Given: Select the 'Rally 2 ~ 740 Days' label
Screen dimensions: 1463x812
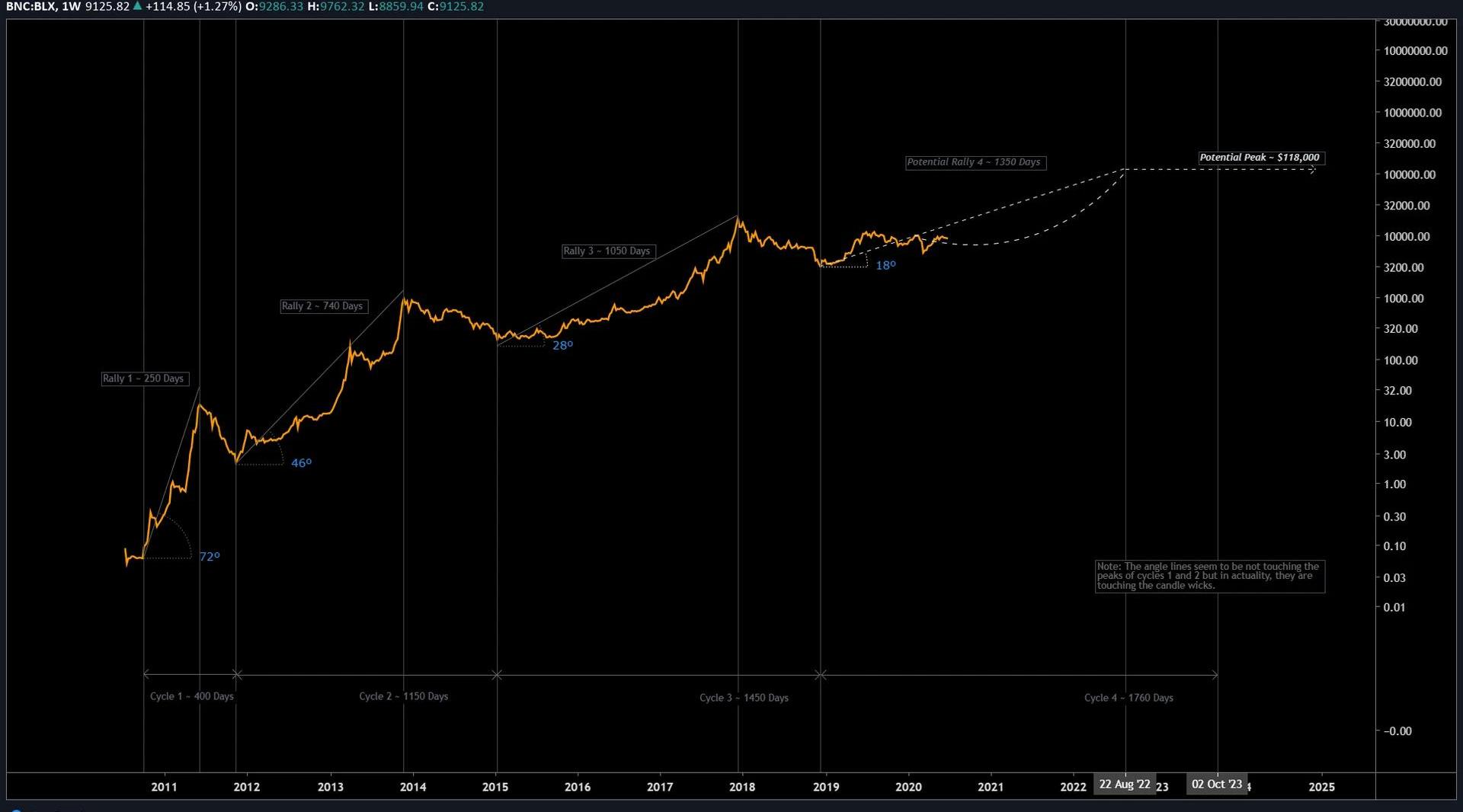Looking at the screenshot, I should click(x=323, y=306).
